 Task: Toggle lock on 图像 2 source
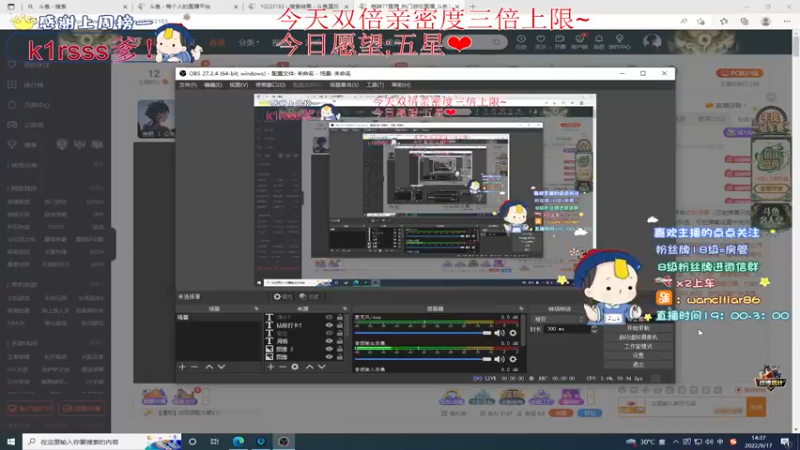tap(340, 349)
